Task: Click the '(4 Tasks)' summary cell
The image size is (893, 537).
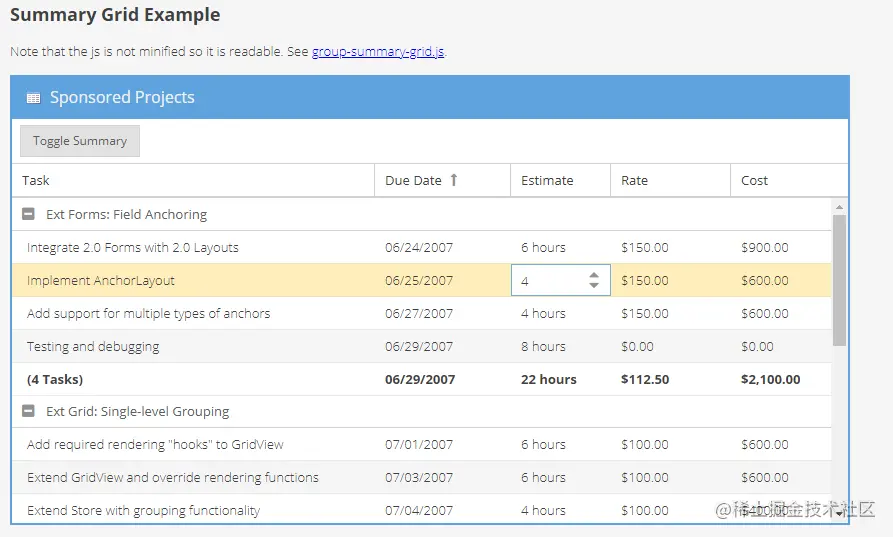Action: [x=55, y=379]
